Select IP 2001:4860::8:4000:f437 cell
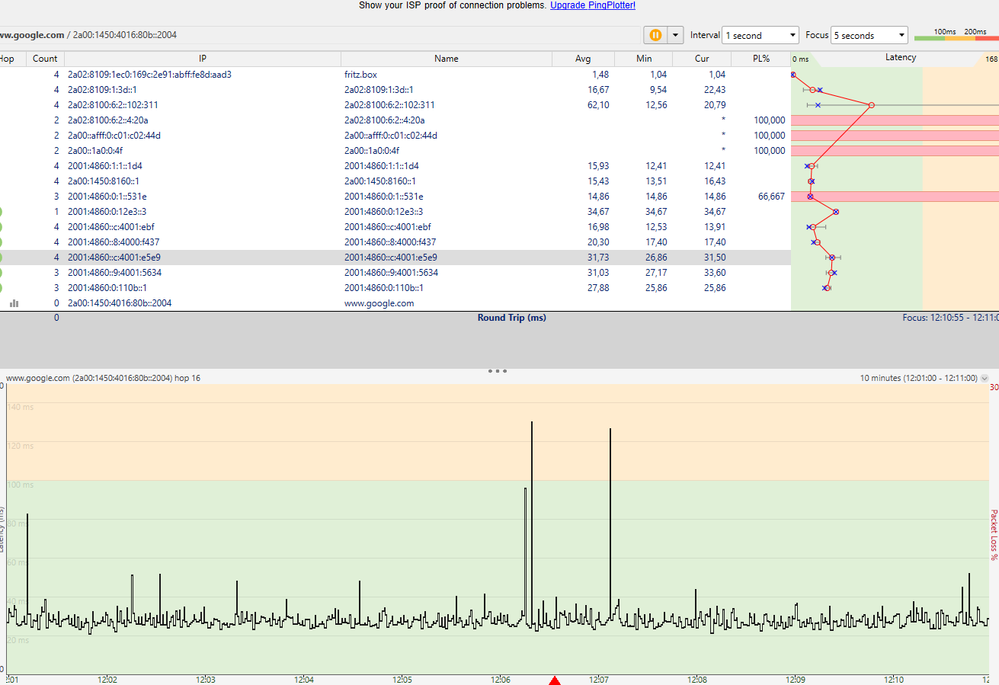Screen dimensions: 999x685 [x=113, y=243]
